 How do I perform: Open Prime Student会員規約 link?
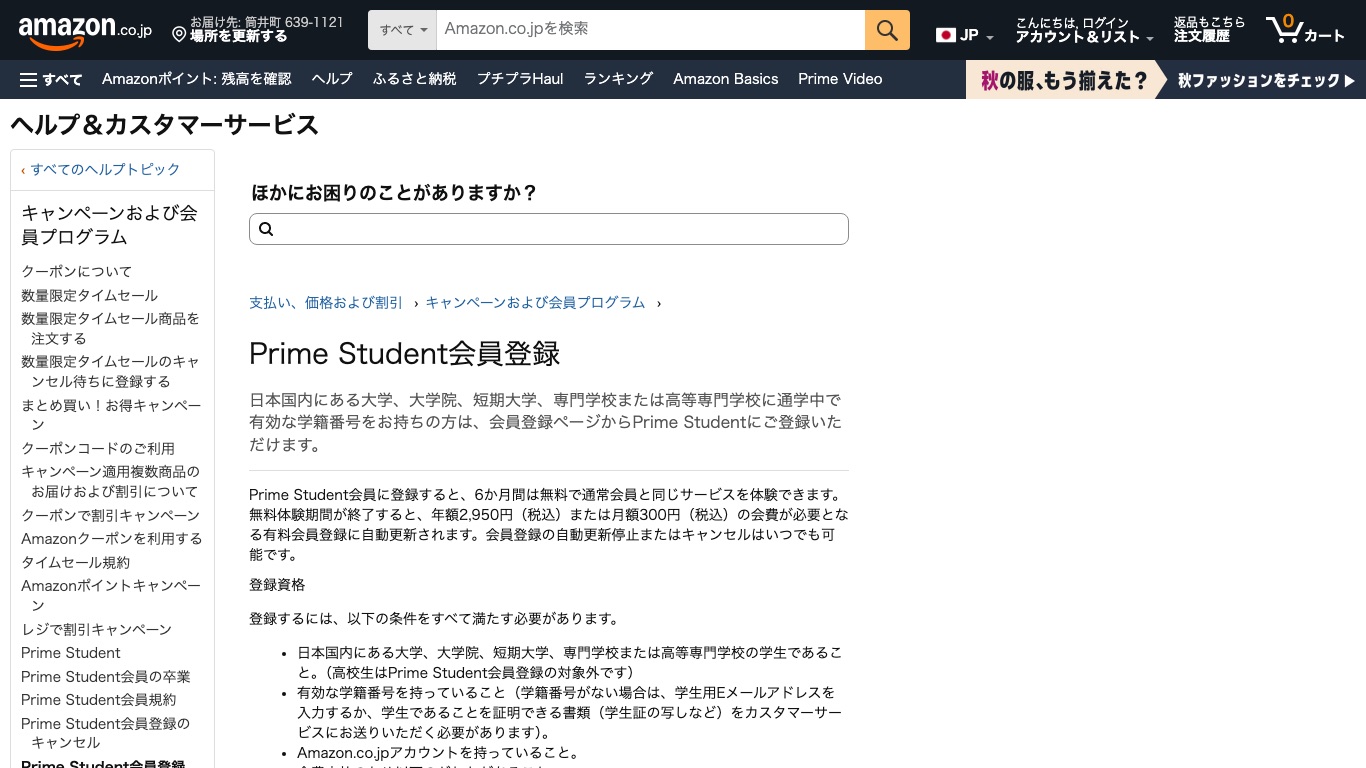pos(99,700)
